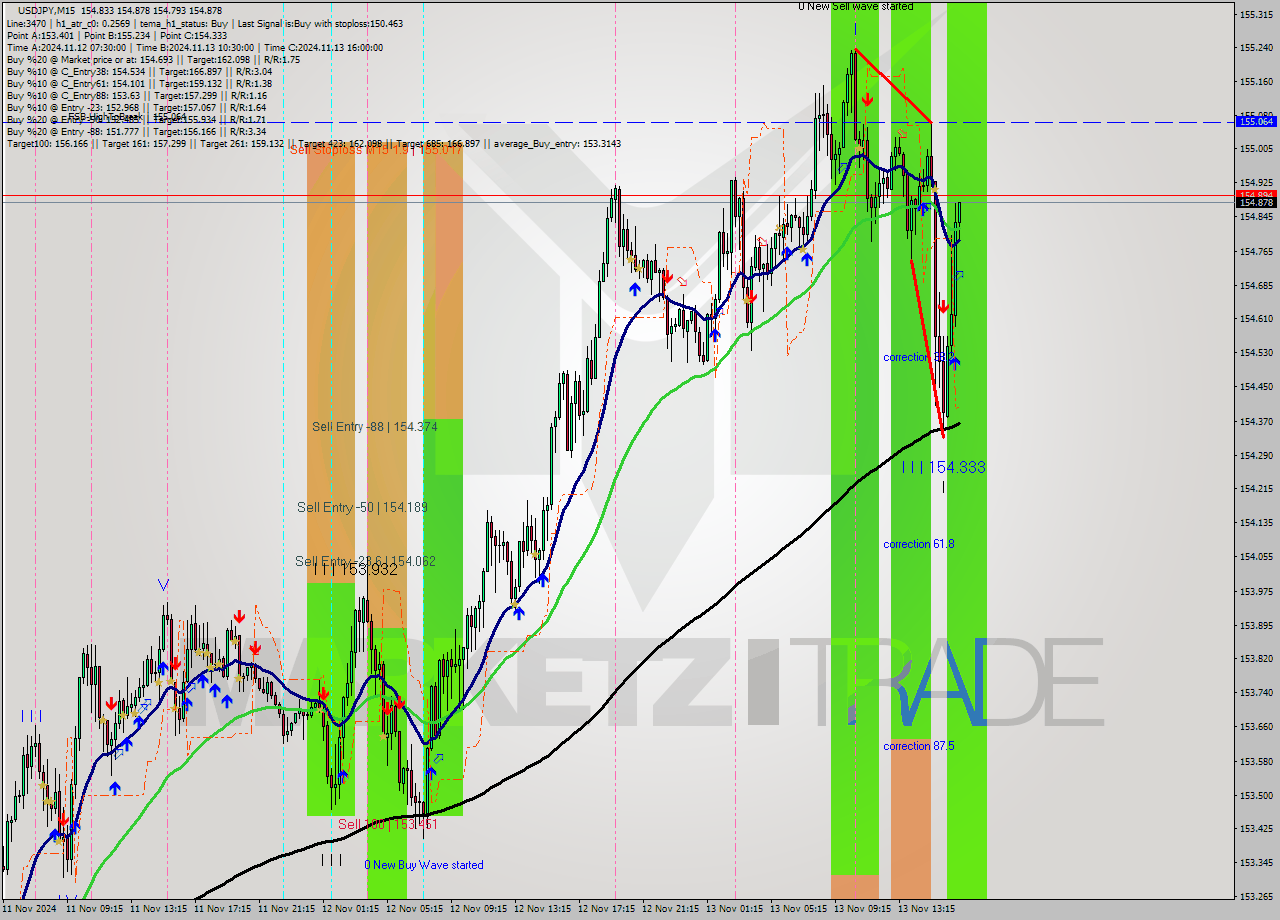Select the '12 Nov 17:15' time label

click(606, 909)
